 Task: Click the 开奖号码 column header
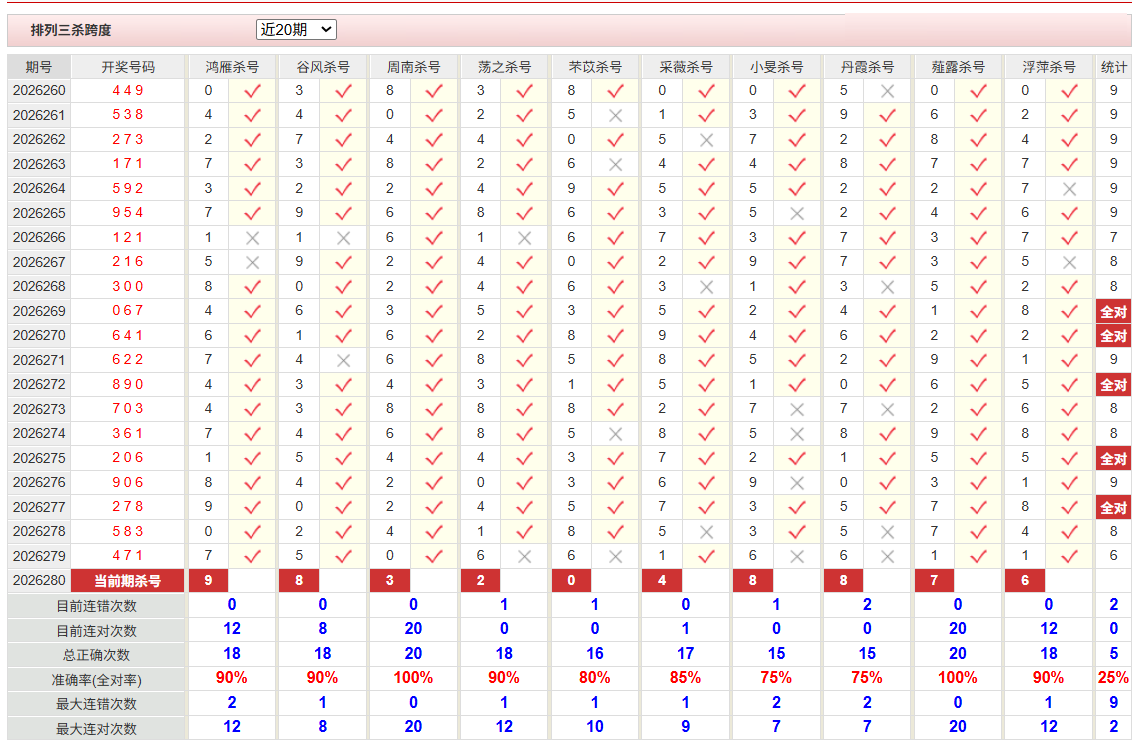(x=128, y=67)
